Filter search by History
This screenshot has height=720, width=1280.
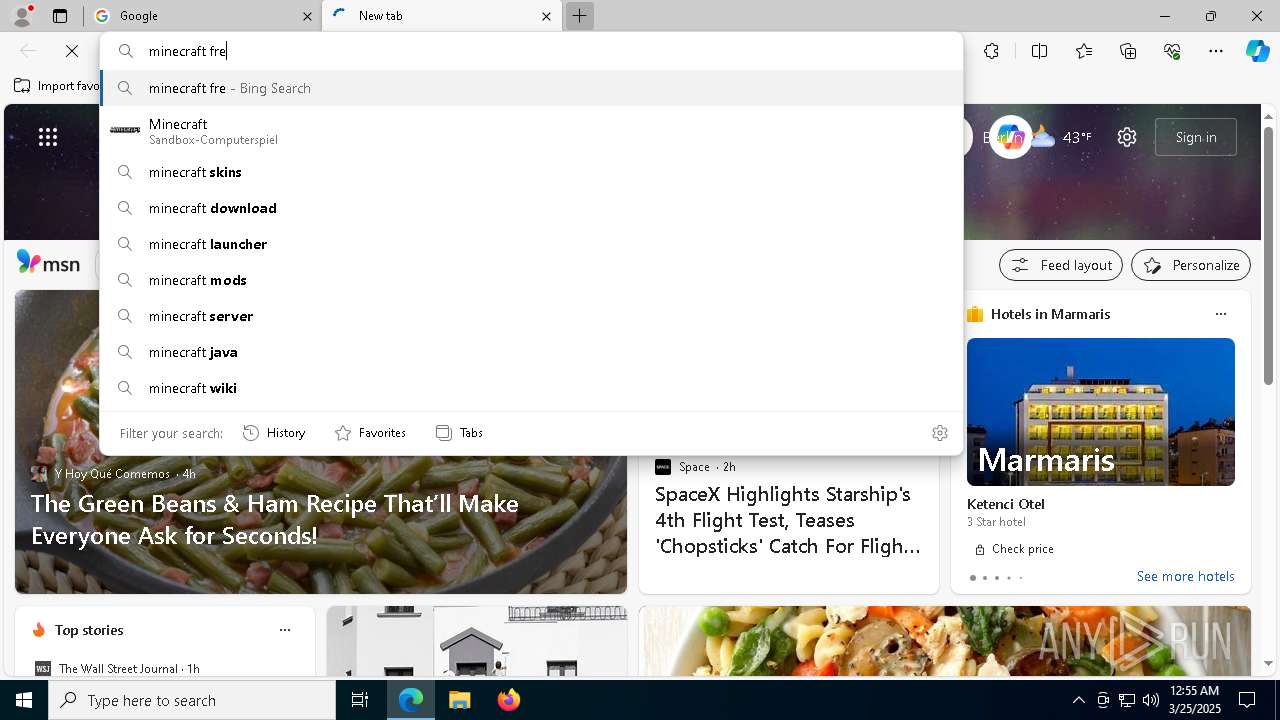point(274,433)
